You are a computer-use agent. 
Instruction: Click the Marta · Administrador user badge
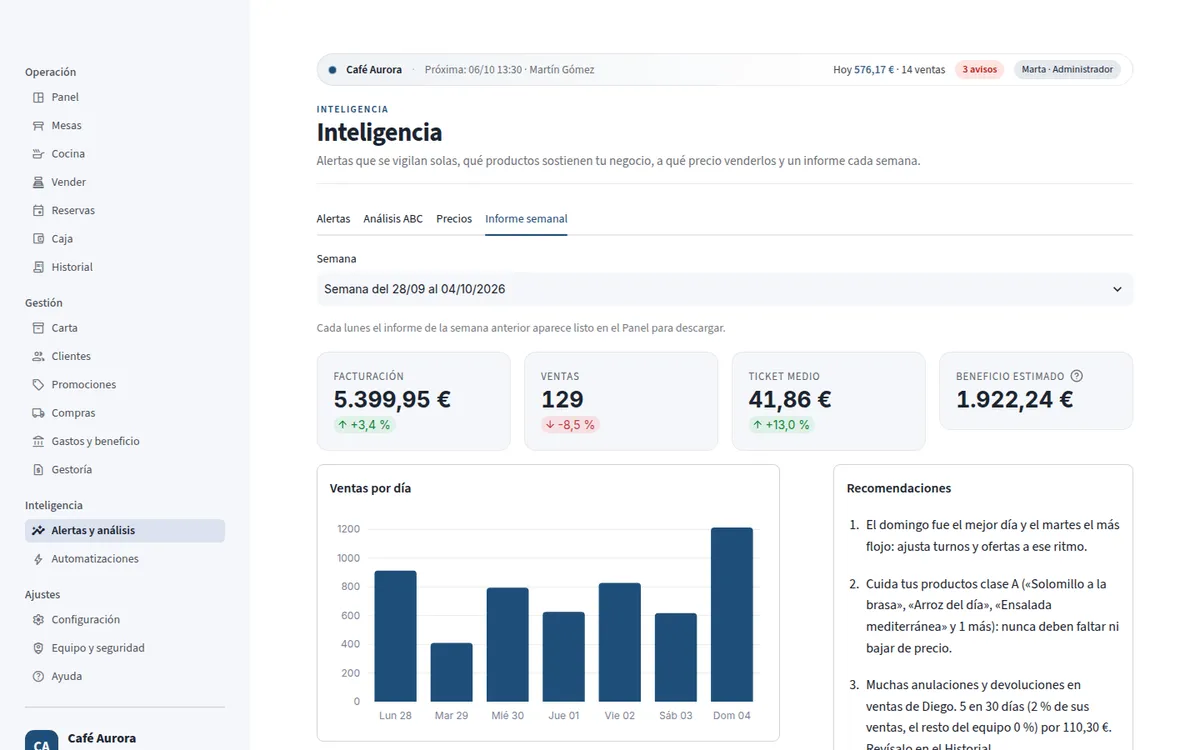pyautogui.click(x=1067, y=70)
